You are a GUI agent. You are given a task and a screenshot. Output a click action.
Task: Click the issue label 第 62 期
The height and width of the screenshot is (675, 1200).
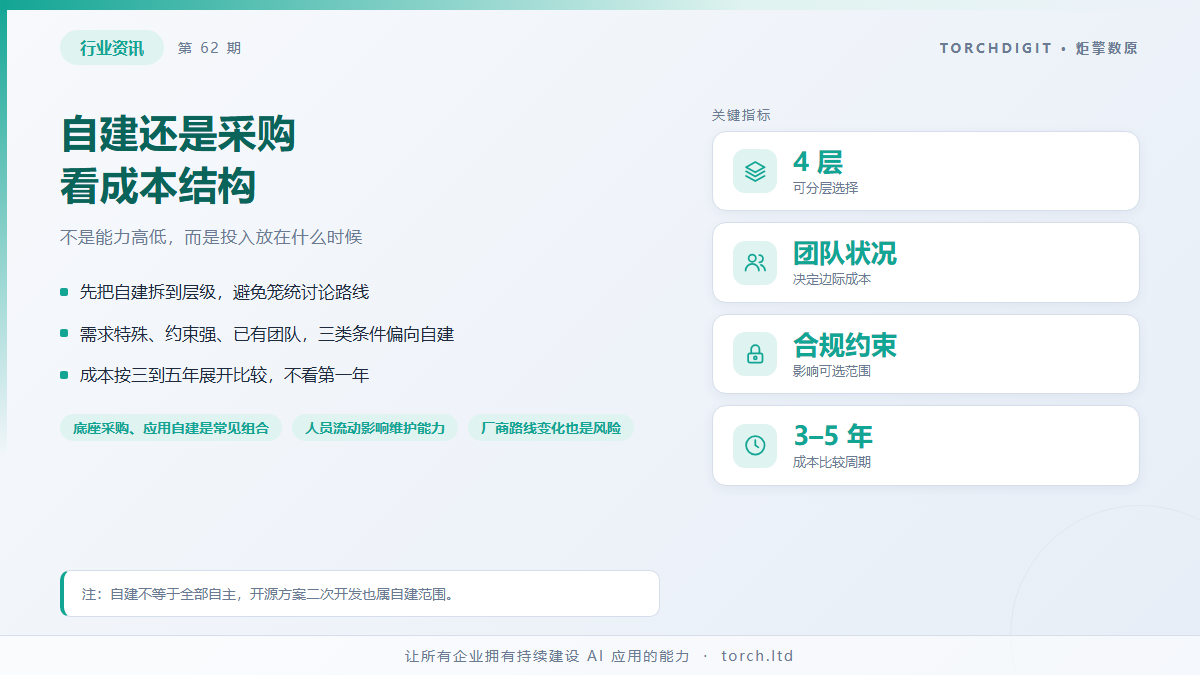(x=209, y=48)
